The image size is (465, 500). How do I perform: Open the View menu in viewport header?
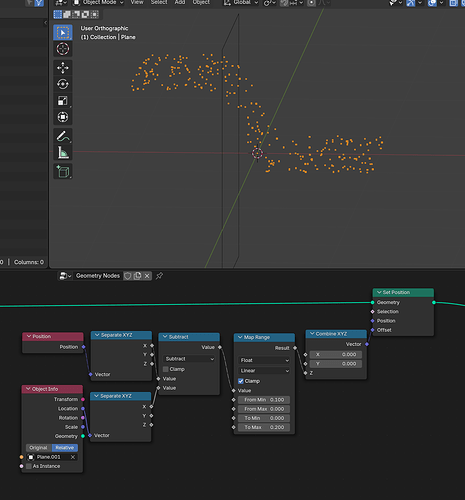click(x=137, y=2)
